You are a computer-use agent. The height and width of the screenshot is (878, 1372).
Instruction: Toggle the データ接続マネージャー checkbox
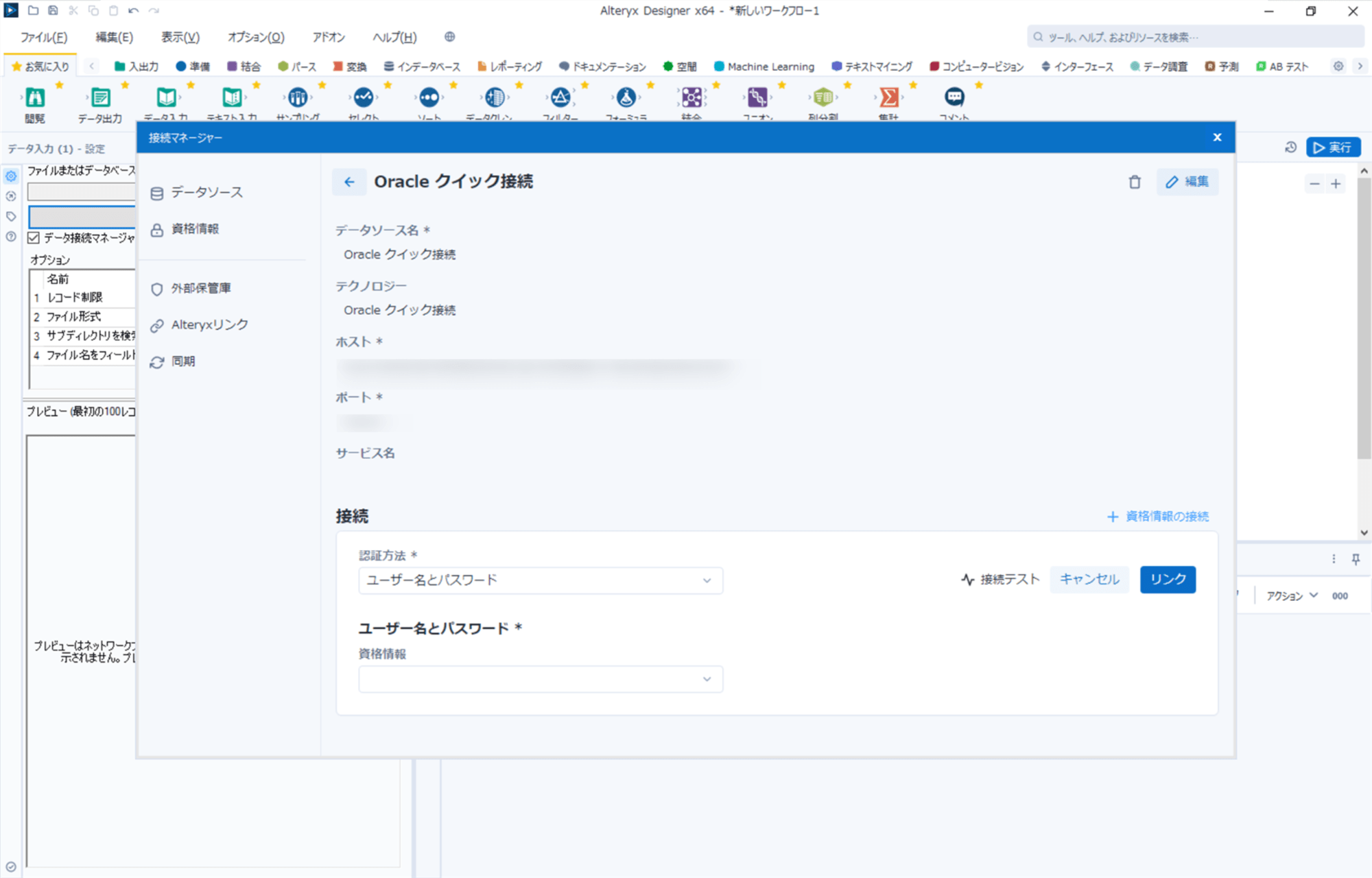[x=34, y=238]
